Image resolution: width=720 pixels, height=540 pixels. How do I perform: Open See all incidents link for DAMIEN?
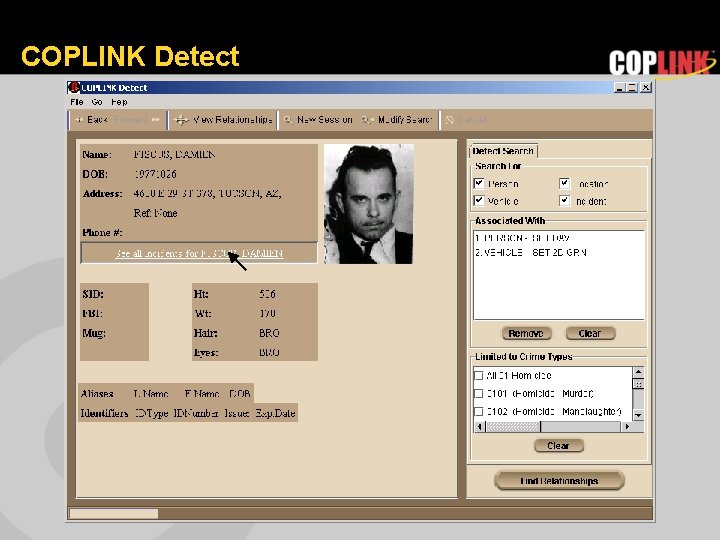(x=199, y=253)
